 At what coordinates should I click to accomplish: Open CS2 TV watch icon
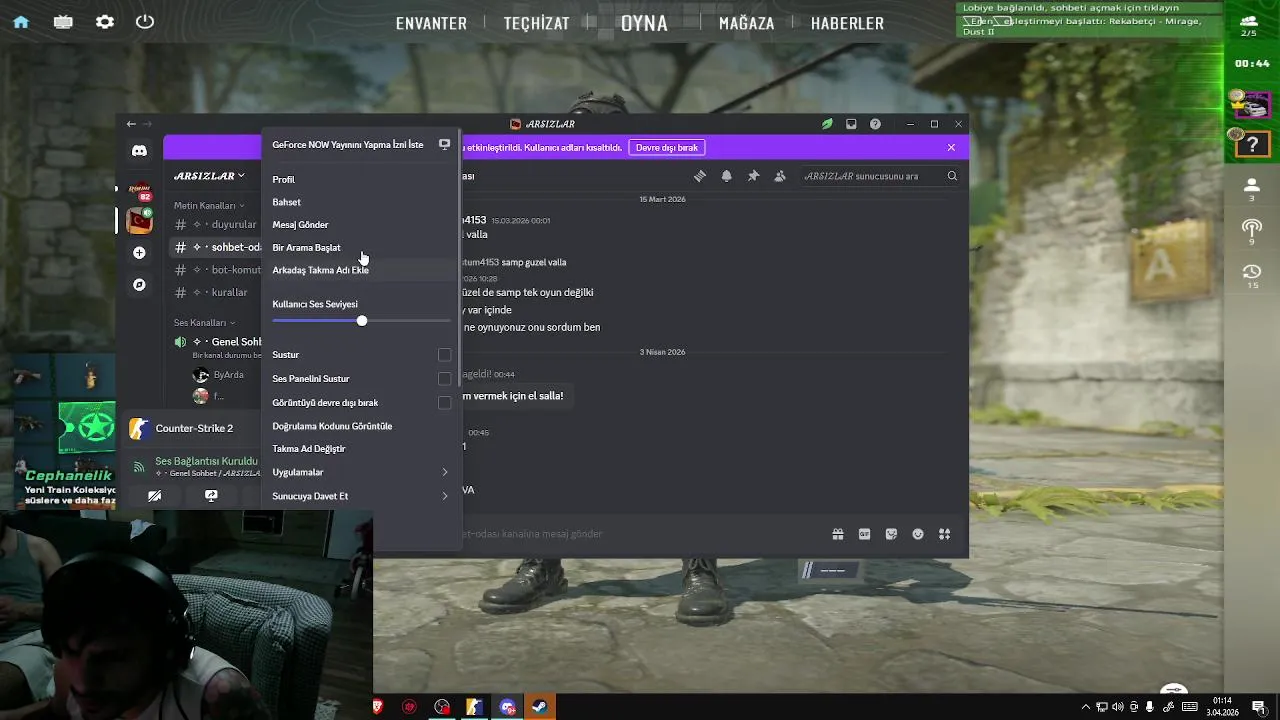click(x=63, y=21)
